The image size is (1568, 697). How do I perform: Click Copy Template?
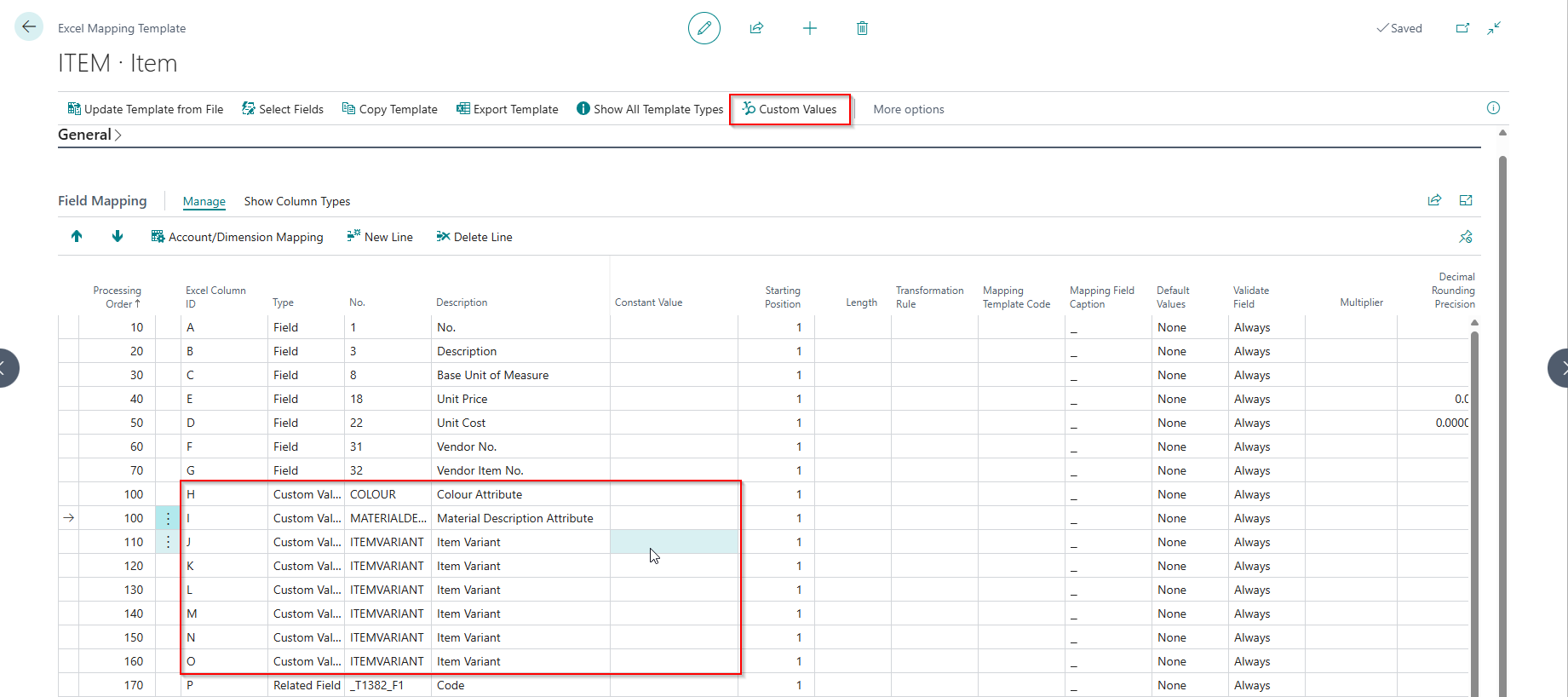click(x=389, y=109)
